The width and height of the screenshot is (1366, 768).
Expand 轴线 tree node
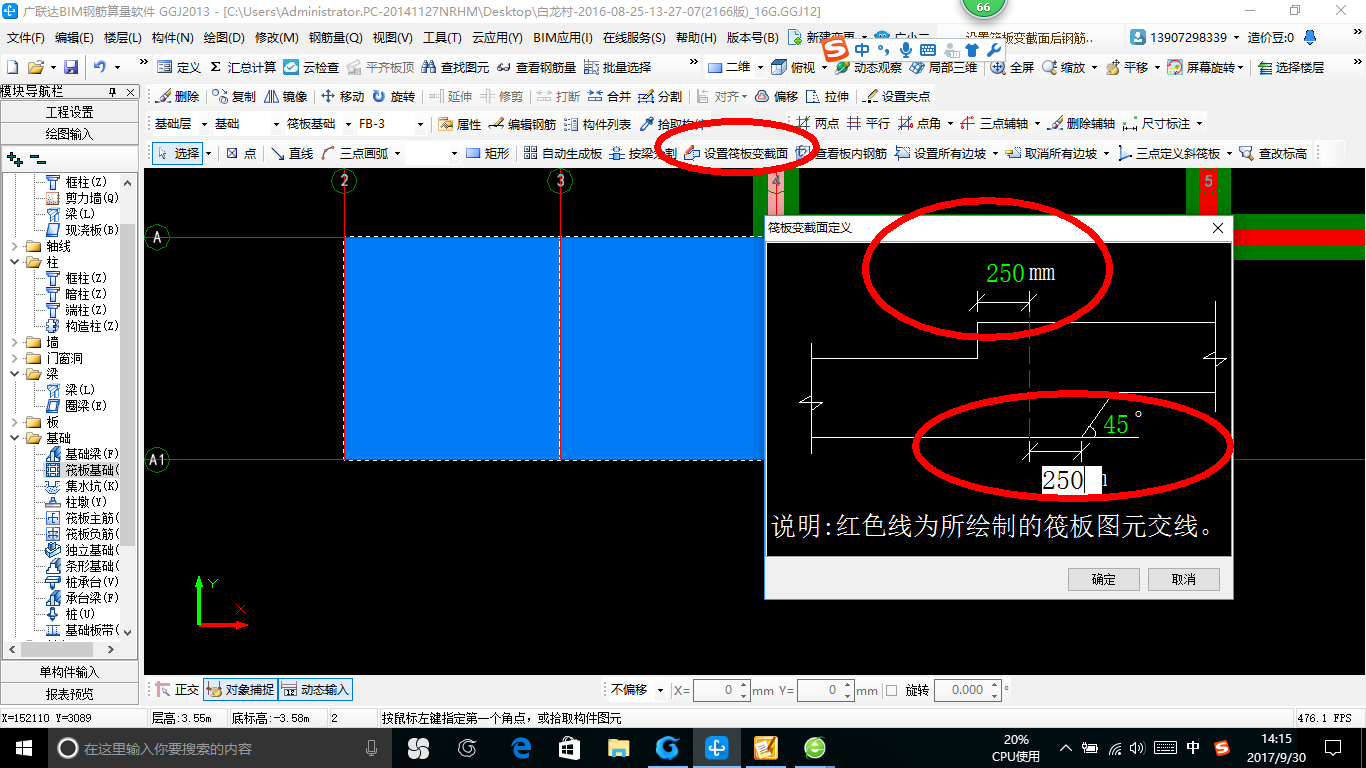point(14,246)
